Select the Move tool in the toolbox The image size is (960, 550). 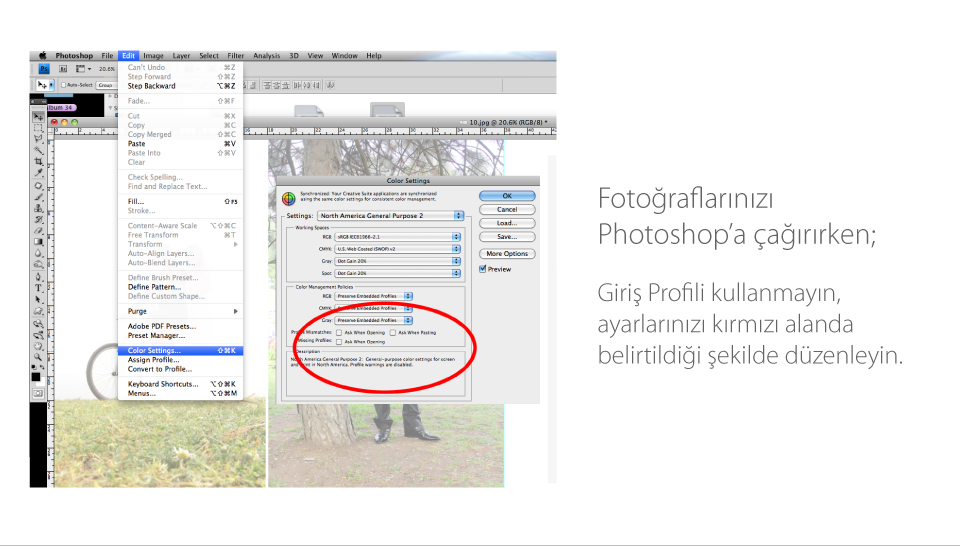point(38,117)
